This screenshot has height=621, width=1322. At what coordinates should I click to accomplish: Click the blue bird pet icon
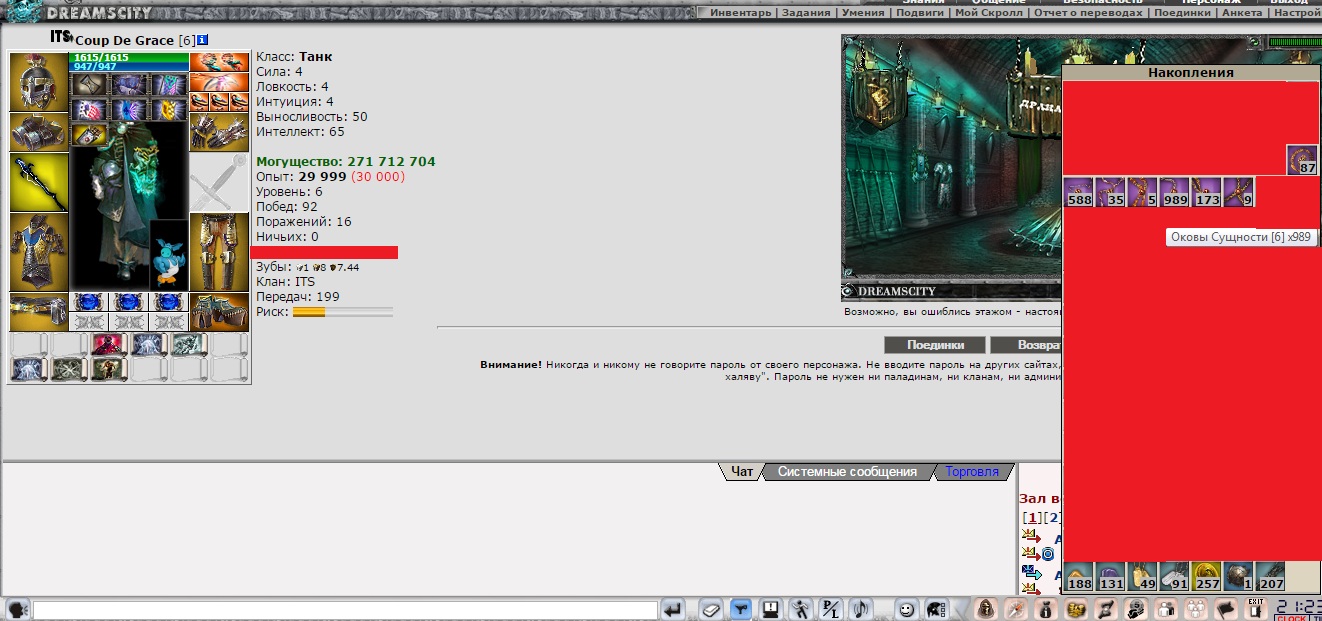(168, 255)
